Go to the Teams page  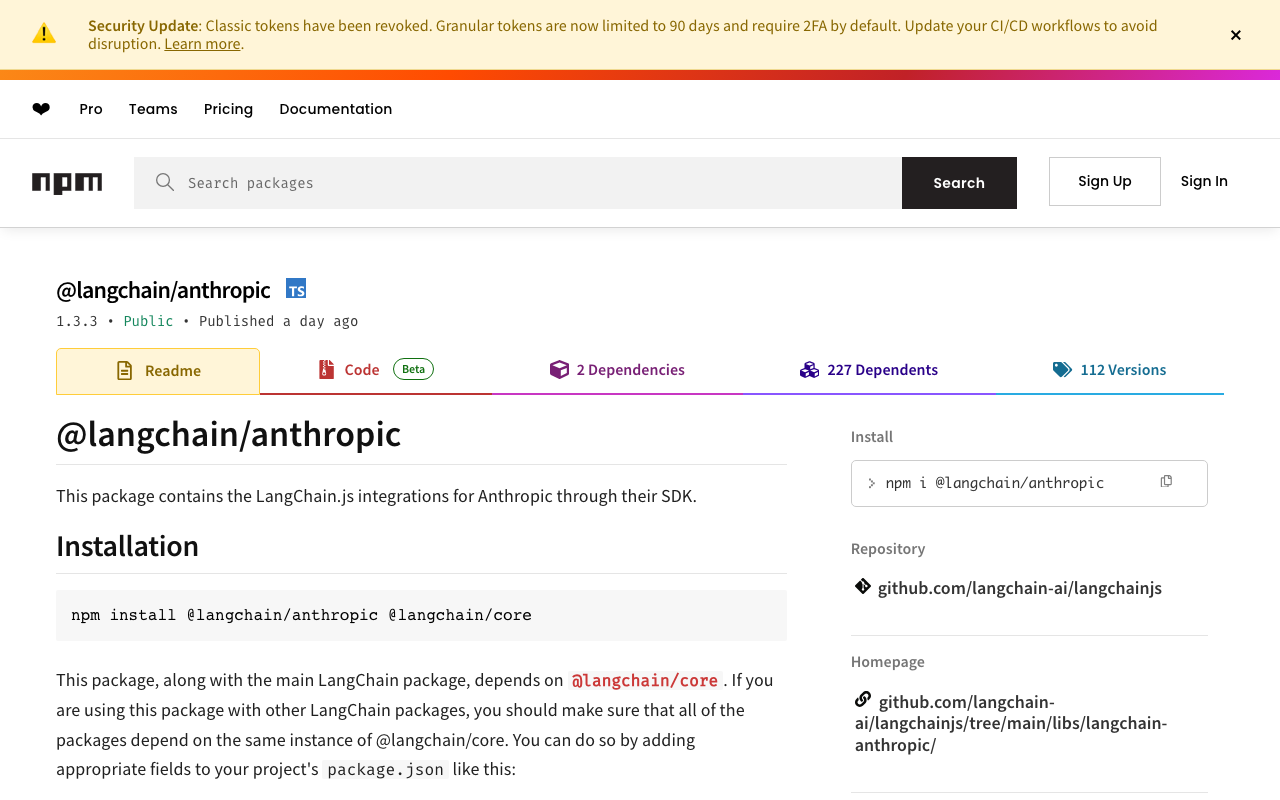(153, 109)
